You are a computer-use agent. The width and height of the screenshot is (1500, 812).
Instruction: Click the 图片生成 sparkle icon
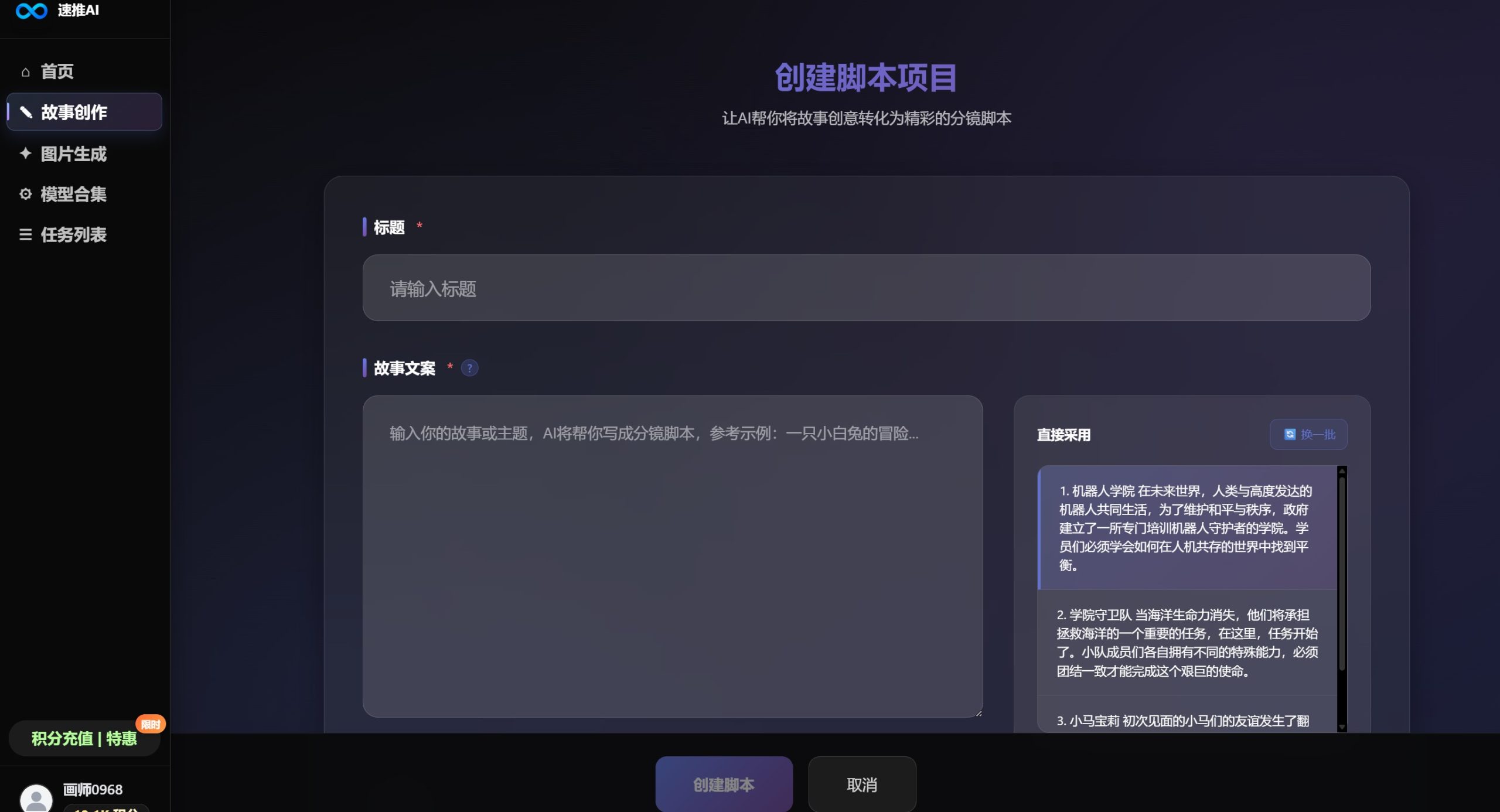(26, 153)
